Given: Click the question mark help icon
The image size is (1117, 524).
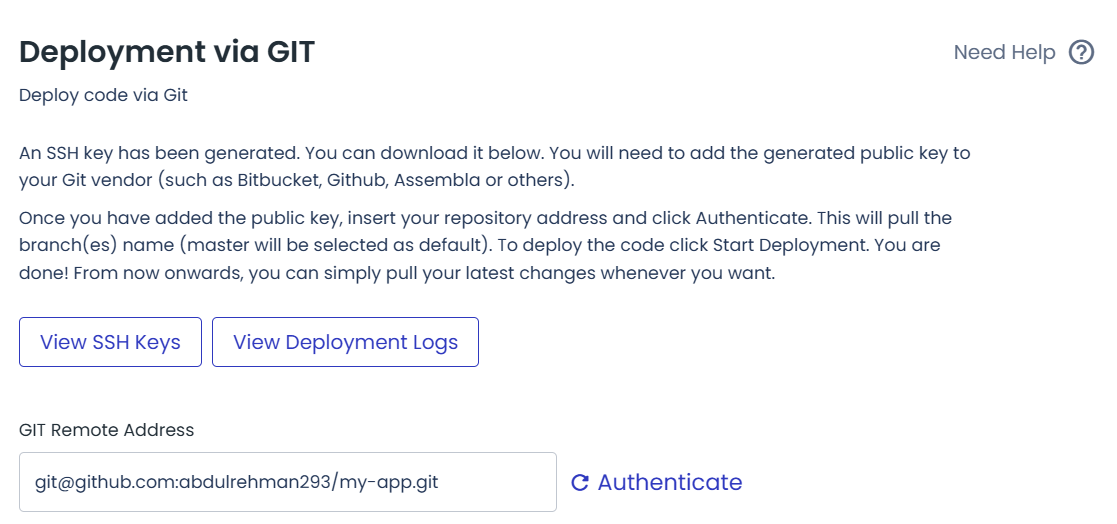Looking at the screenshot, I should (x=1081, y=53).
